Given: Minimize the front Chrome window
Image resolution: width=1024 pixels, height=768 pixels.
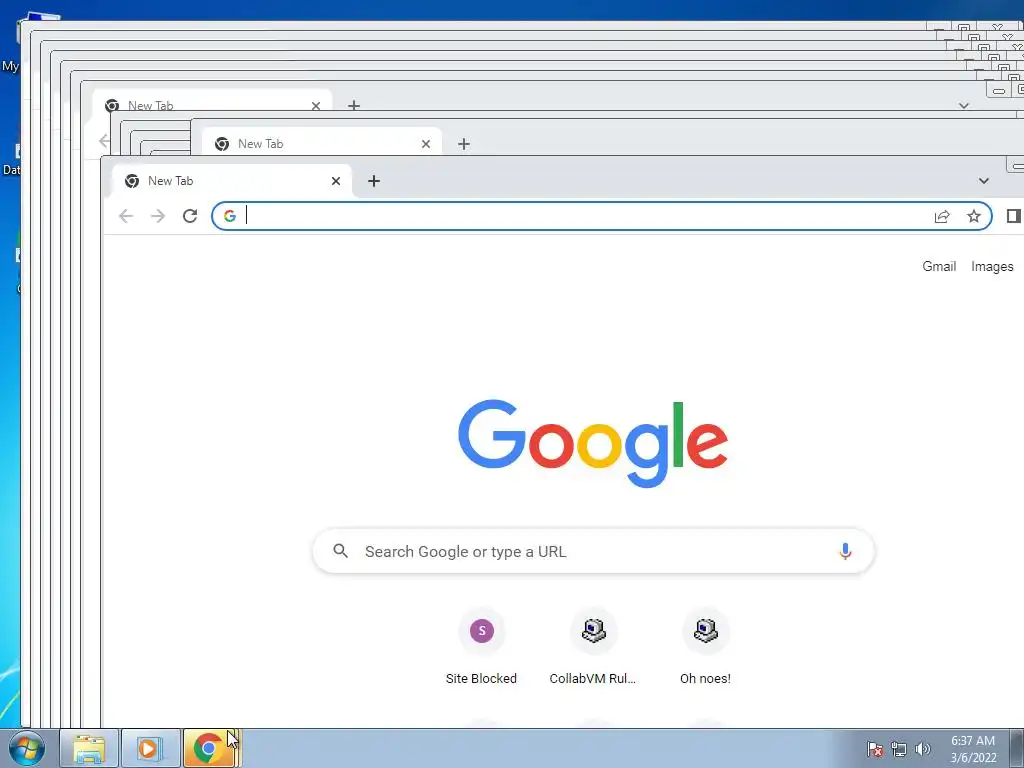Looking at the screenshot, I should coord(1016,166).
